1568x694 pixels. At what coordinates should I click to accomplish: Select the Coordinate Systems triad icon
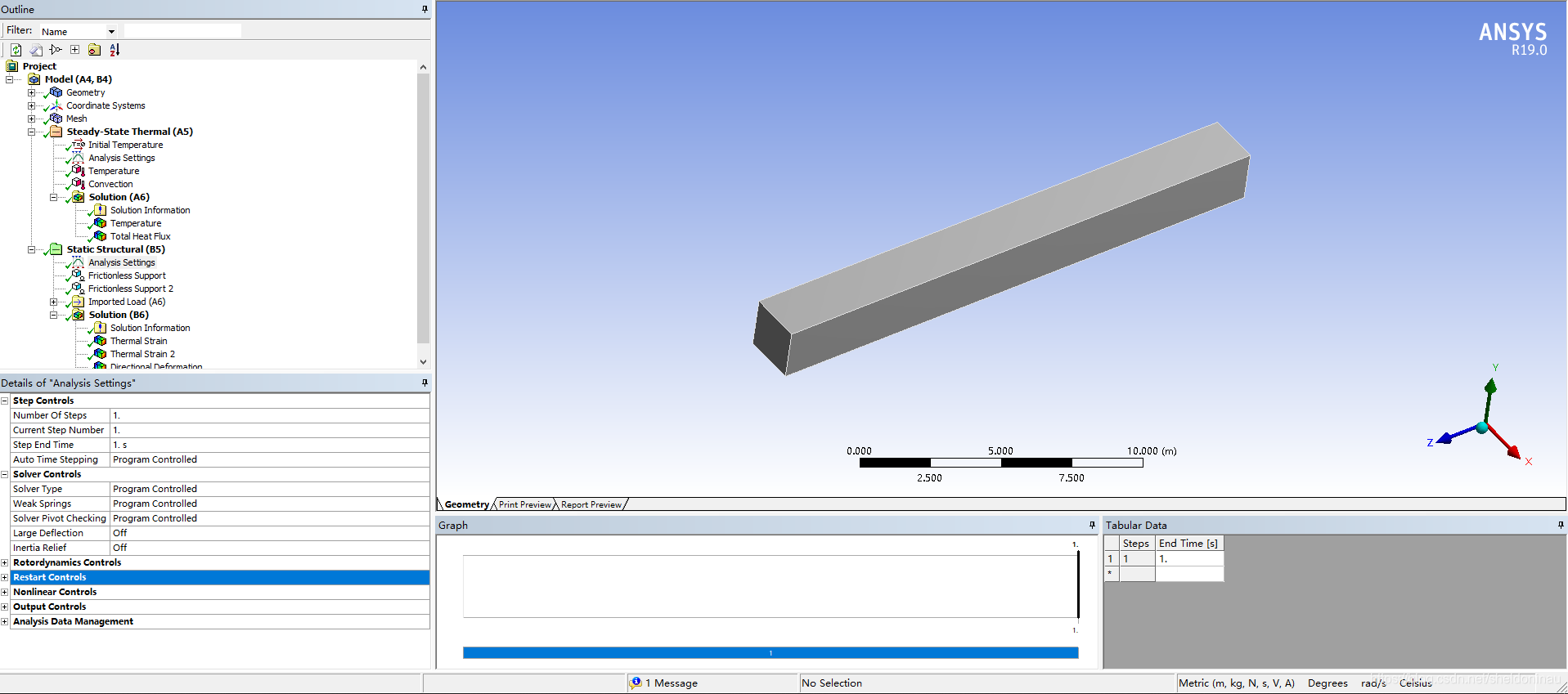[56, 105]
